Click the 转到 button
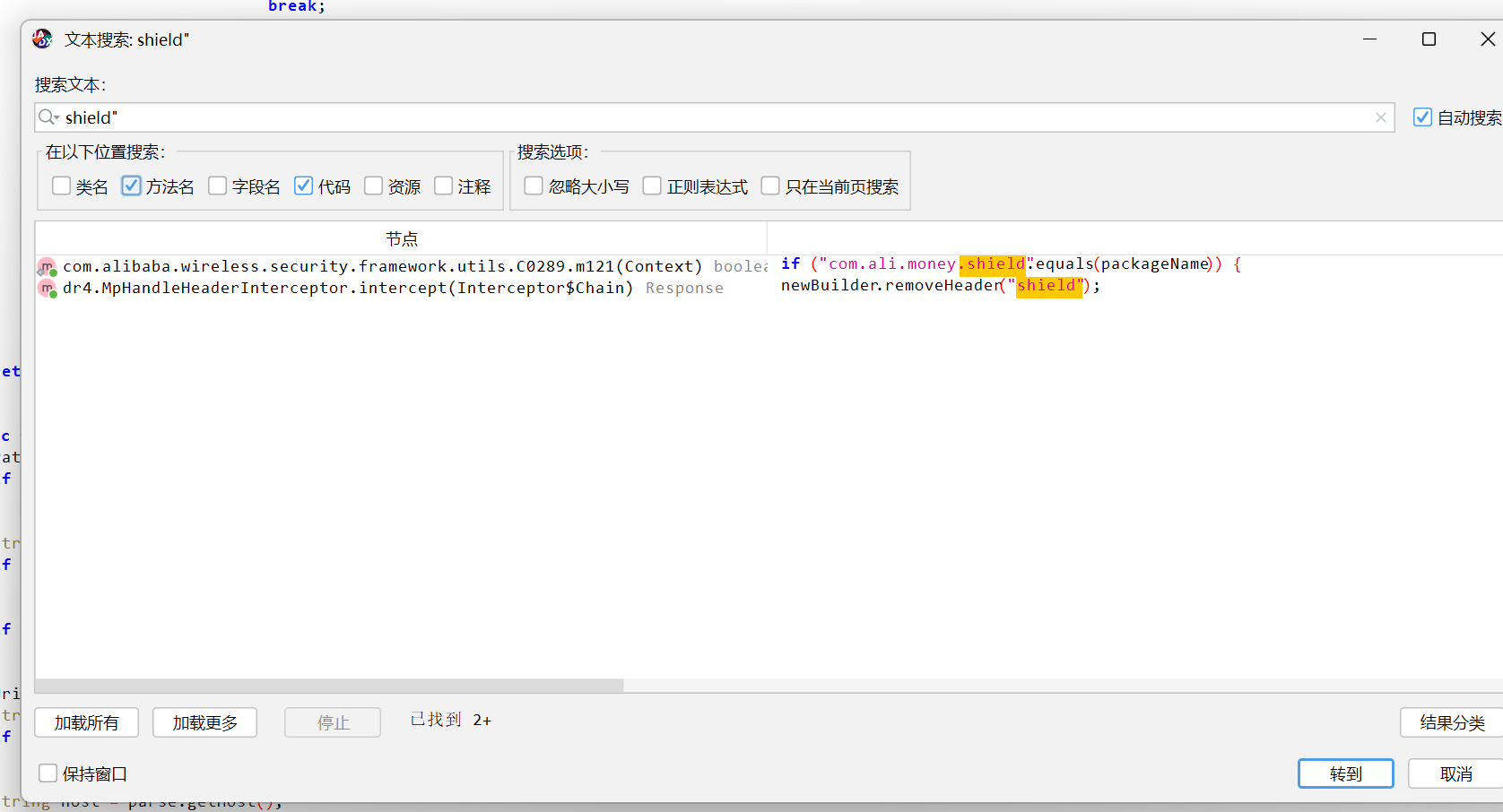The image size is (1503, 812). (x=1346, y=773)
